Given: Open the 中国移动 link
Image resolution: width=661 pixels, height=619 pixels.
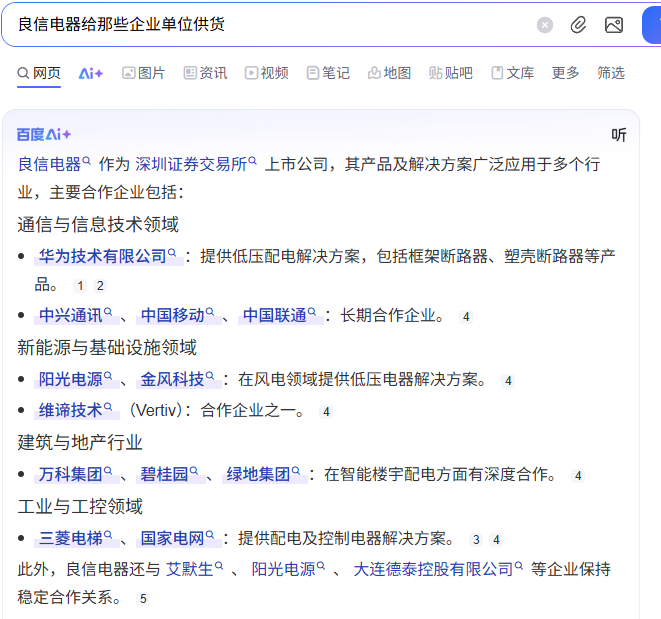Looking at the screenshot, I should pos(177,315).
